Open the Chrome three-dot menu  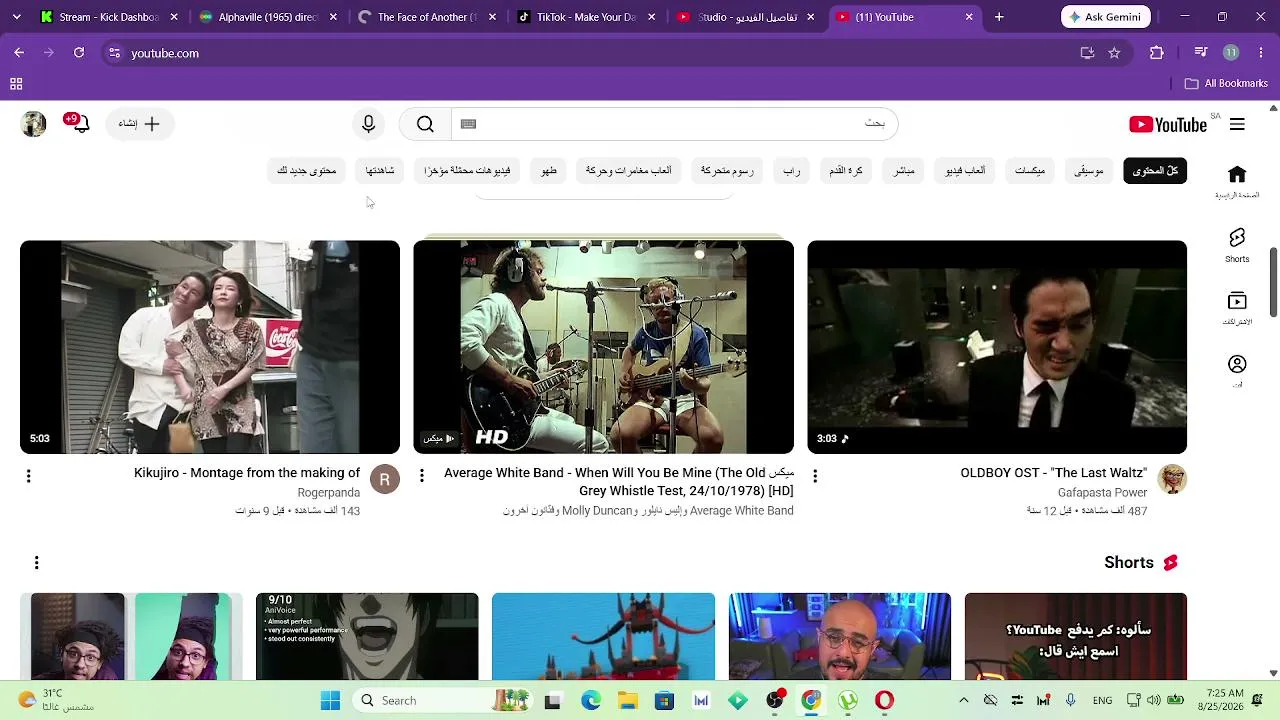[1260, 53]
